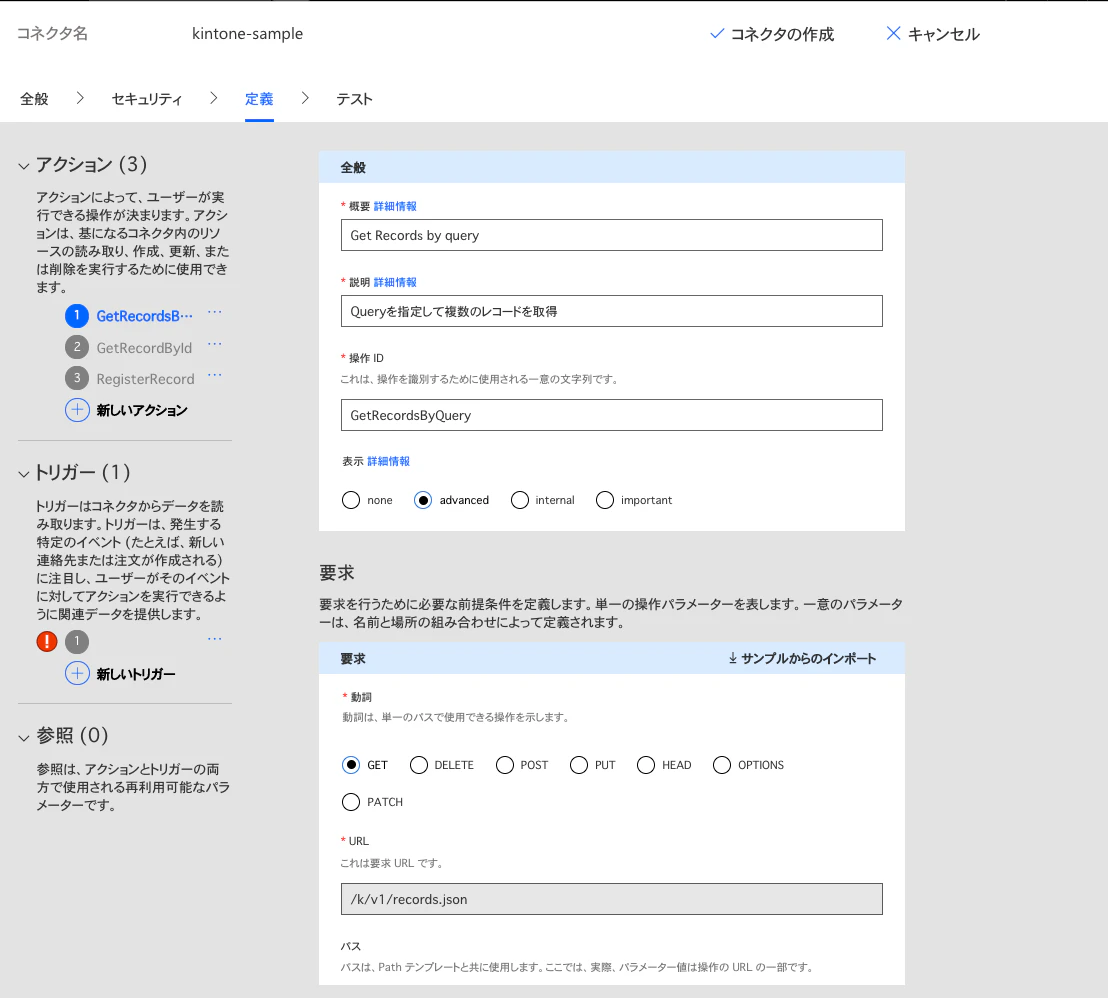Select the GET verb
Image resolution: width=1108 pixels, height=998 pixels.
(350, 765)
